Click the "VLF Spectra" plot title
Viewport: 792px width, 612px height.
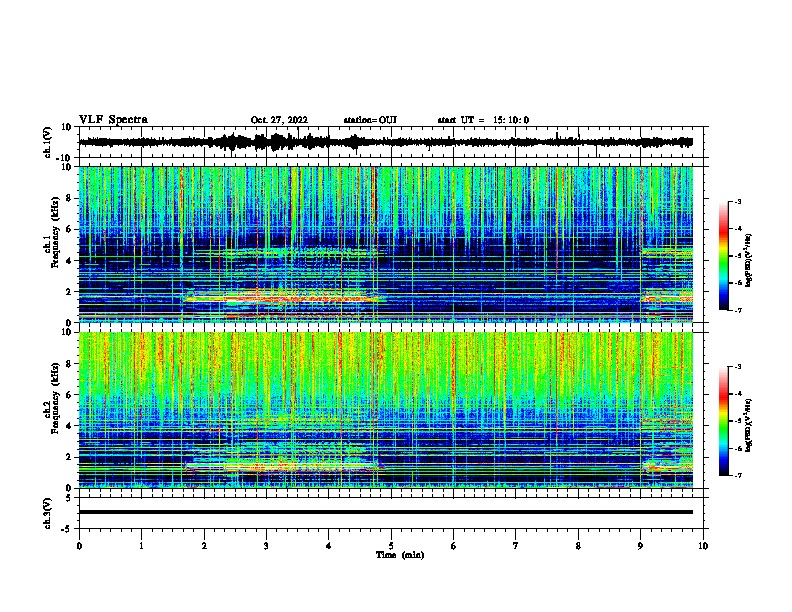pos(113,120)
